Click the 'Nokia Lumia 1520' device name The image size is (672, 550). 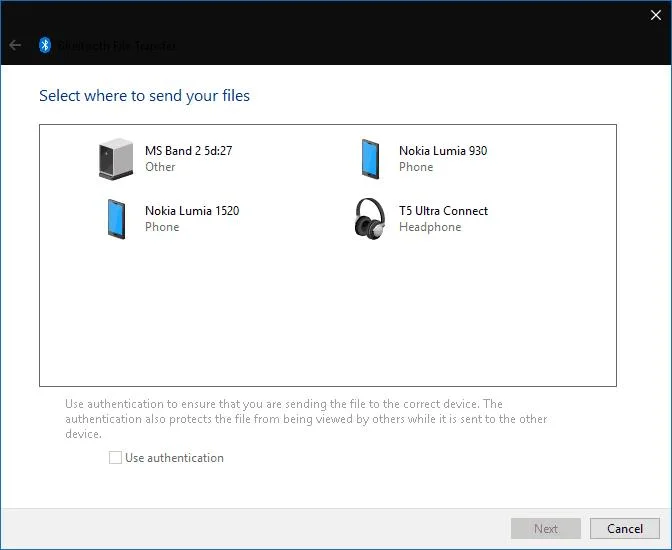[x=192, y=211]
